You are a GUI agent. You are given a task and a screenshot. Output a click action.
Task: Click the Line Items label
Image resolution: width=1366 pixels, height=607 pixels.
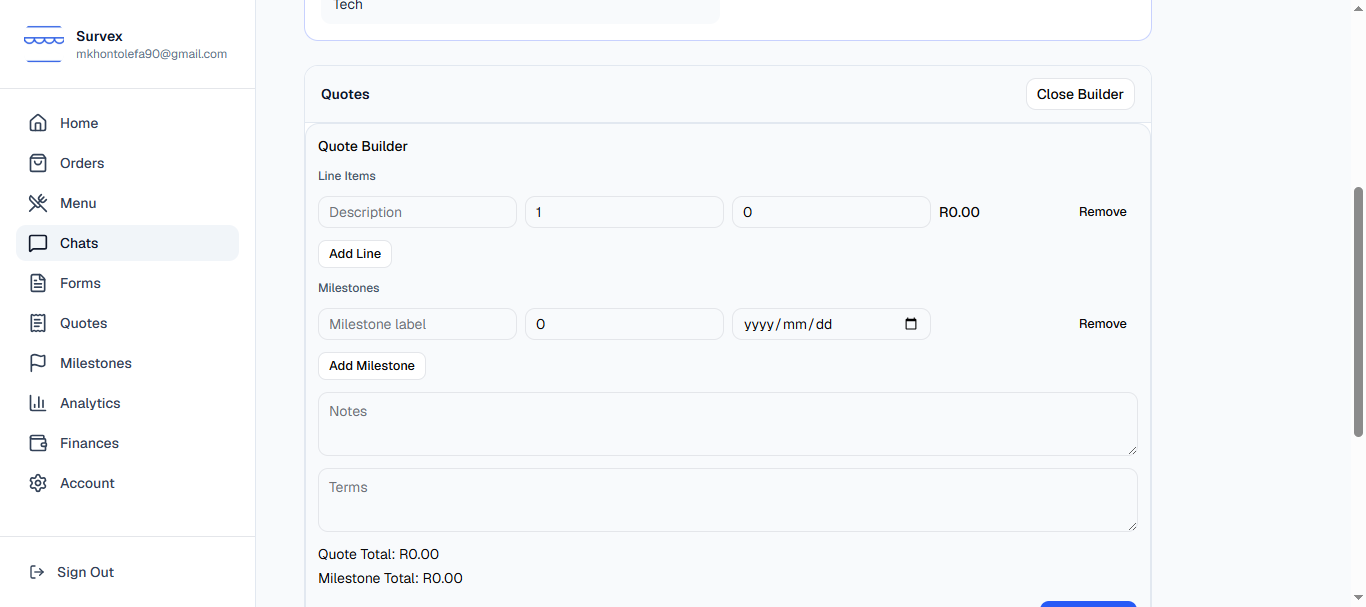click(x=347, y=176)
